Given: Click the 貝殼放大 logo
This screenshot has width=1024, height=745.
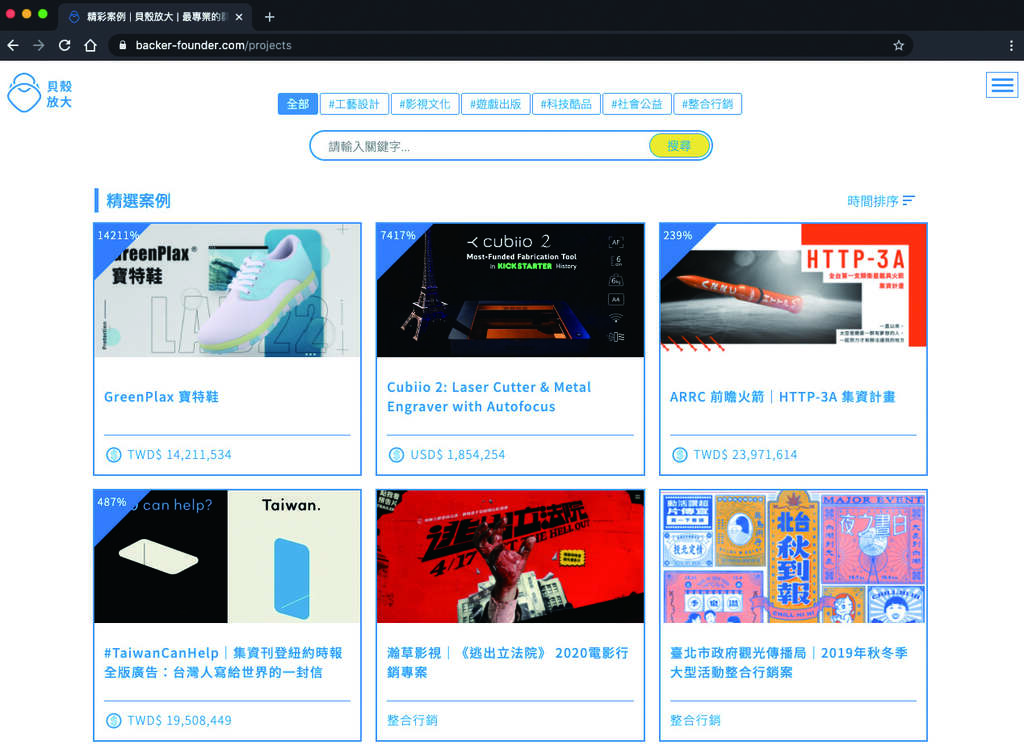Looking at the screenshot, I should pos(39,93).
